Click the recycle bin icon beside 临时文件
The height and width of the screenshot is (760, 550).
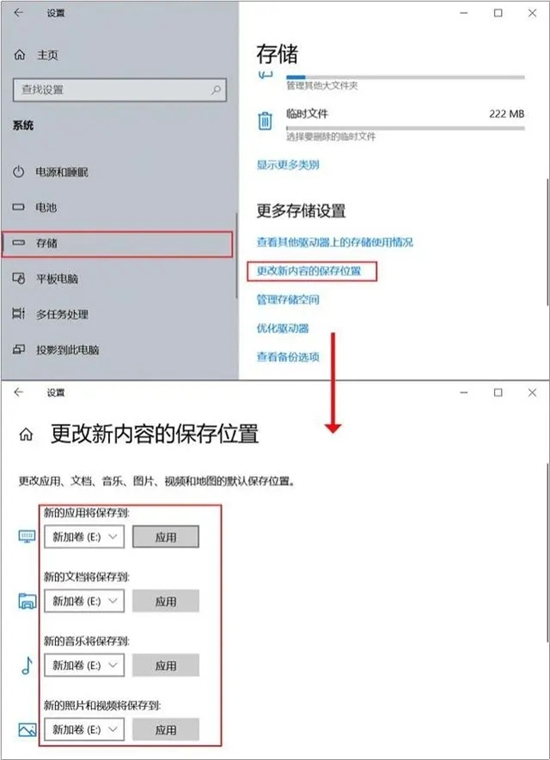point(265,120)
